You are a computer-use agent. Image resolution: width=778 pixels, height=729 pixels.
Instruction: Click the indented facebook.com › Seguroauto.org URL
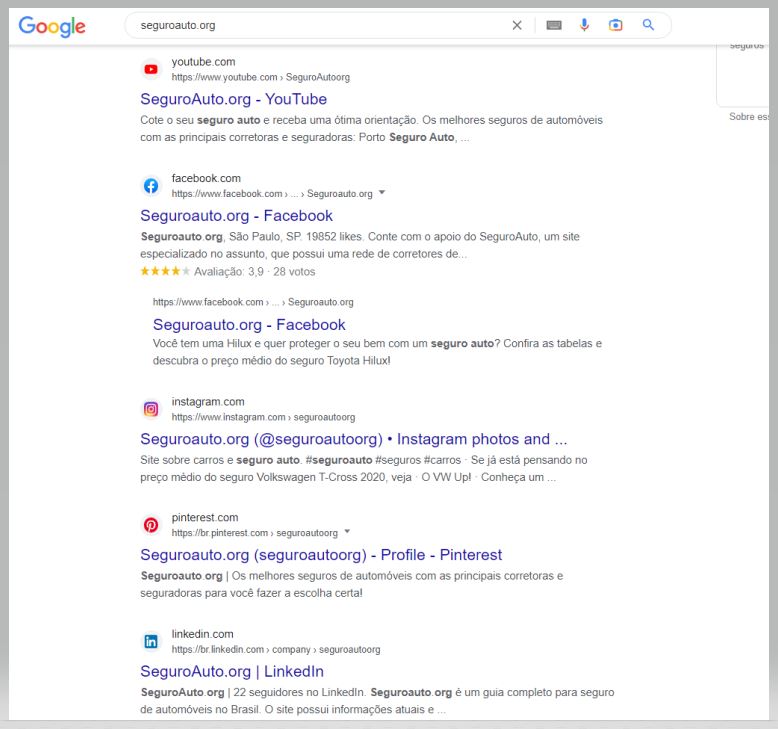pos(253,302)
